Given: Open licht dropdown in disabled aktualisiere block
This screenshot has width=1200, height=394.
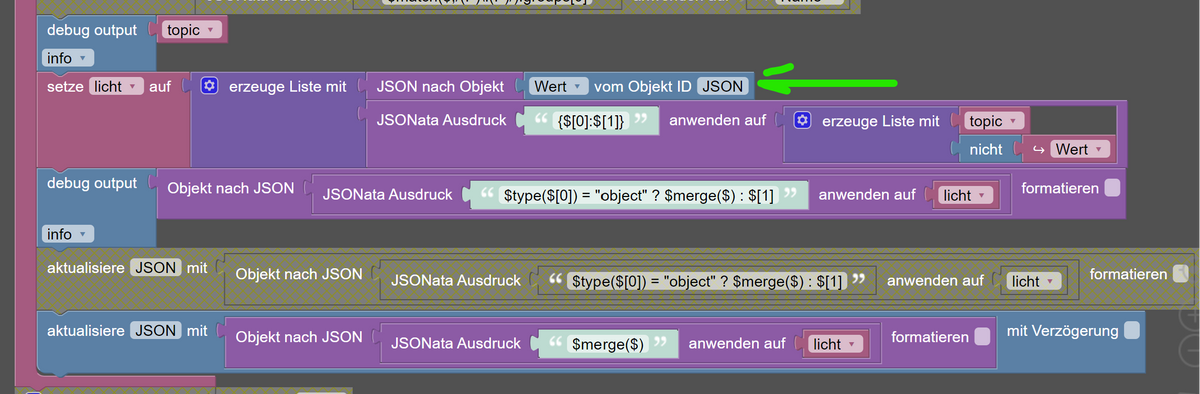Looking at the screenshot, I should pos(1034,282).
